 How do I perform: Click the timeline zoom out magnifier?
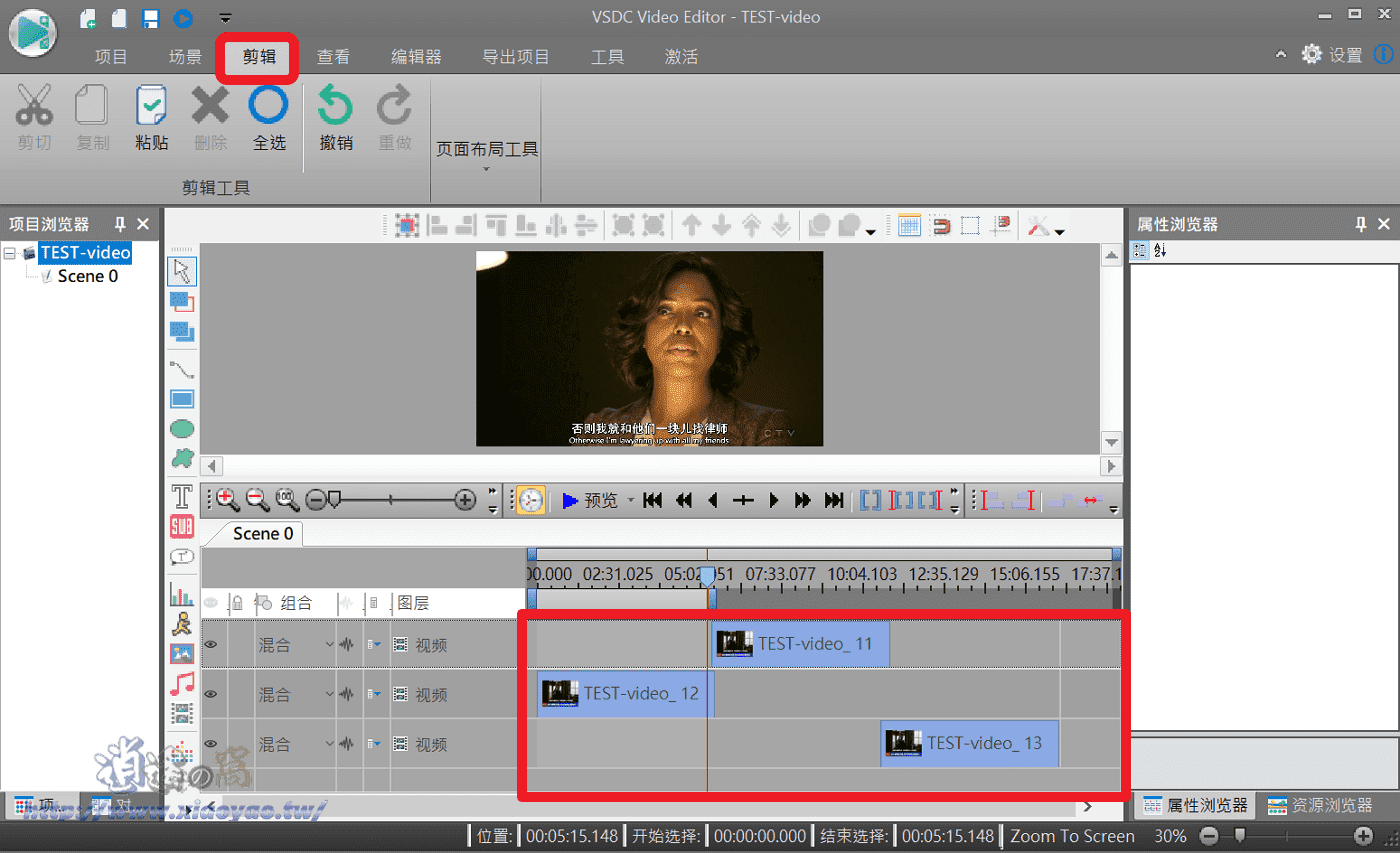click(256, 499)
